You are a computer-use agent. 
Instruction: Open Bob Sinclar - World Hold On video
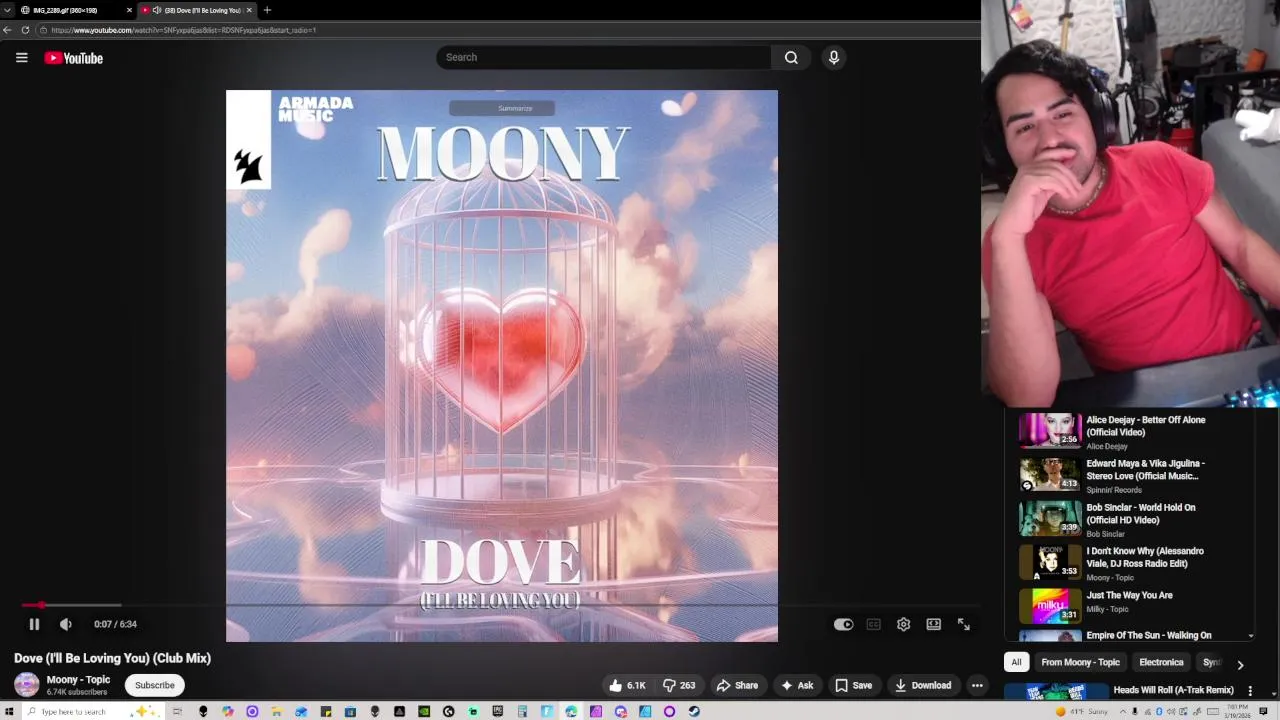[1140, 514]
